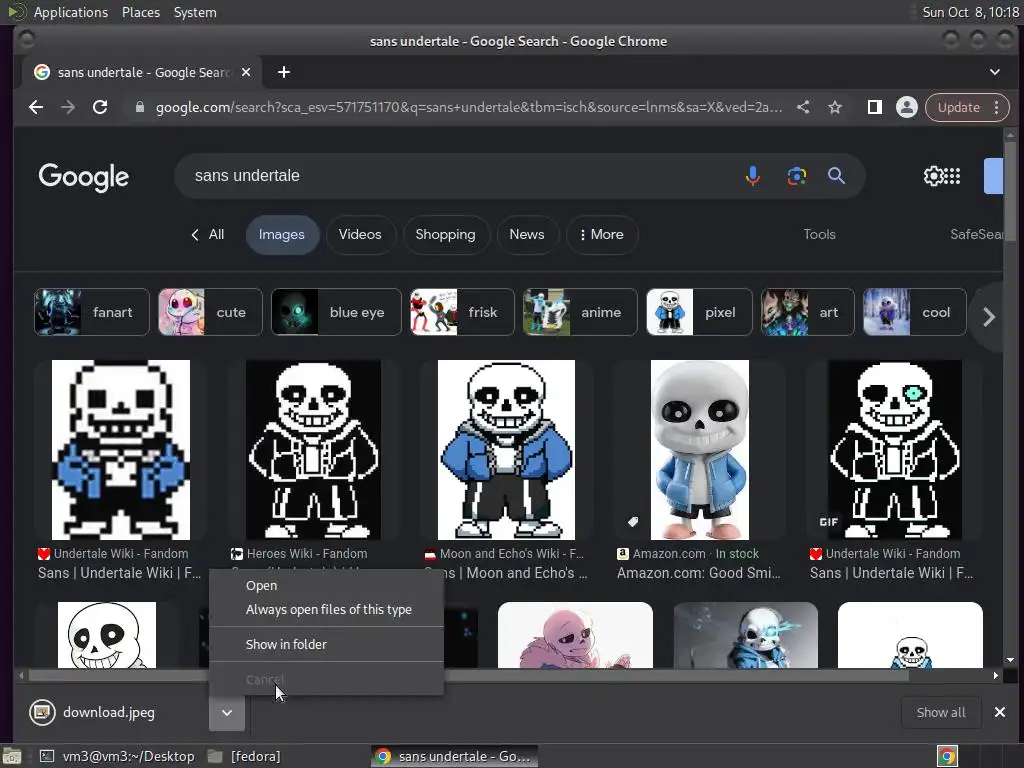The image size is (1024, 768).
Task: Expand the More search filters
Action: click(602, 234)
